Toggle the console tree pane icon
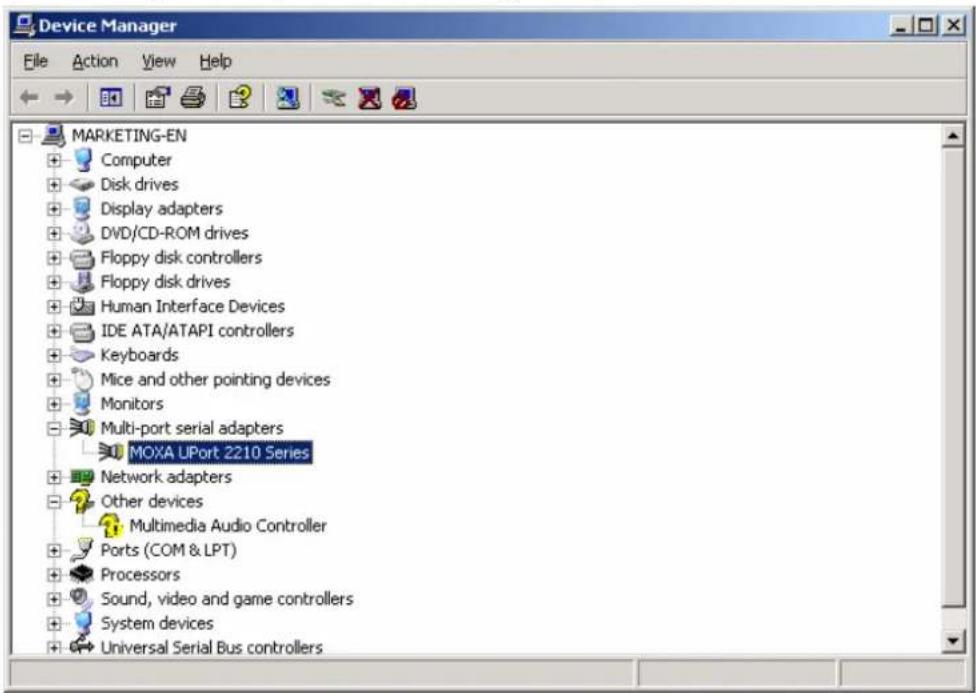This screenshot has height=693, width=976. coord(111,98)
